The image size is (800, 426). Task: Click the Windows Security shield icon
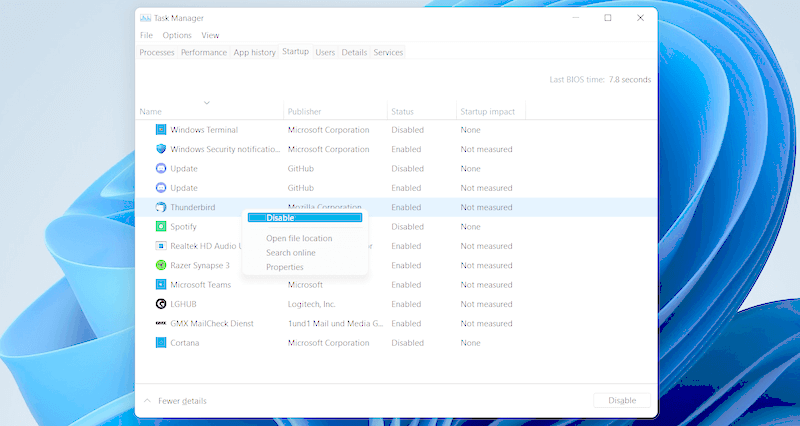tap(161, 149)
